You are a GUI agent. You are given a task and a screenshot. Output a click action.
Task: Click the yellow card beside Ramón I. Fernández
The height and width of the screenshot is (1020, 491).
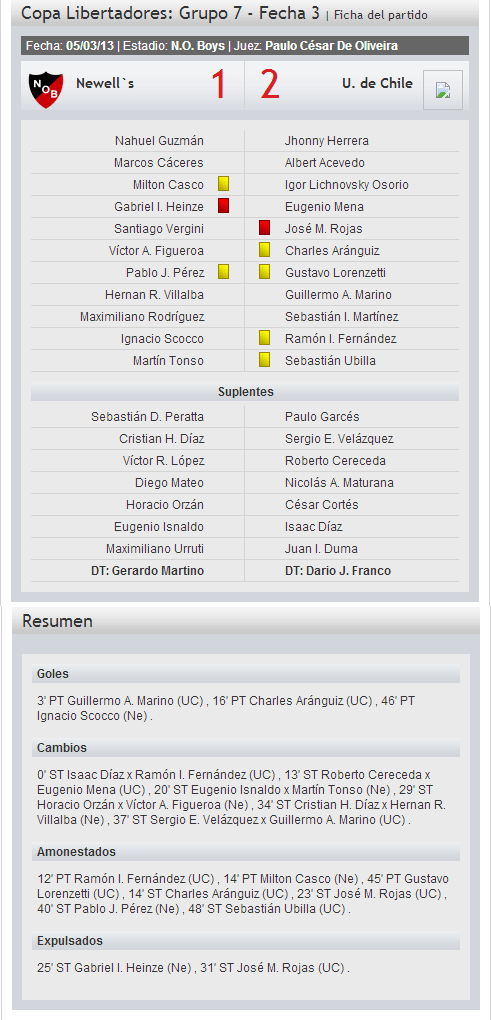[x=264, y=338]
